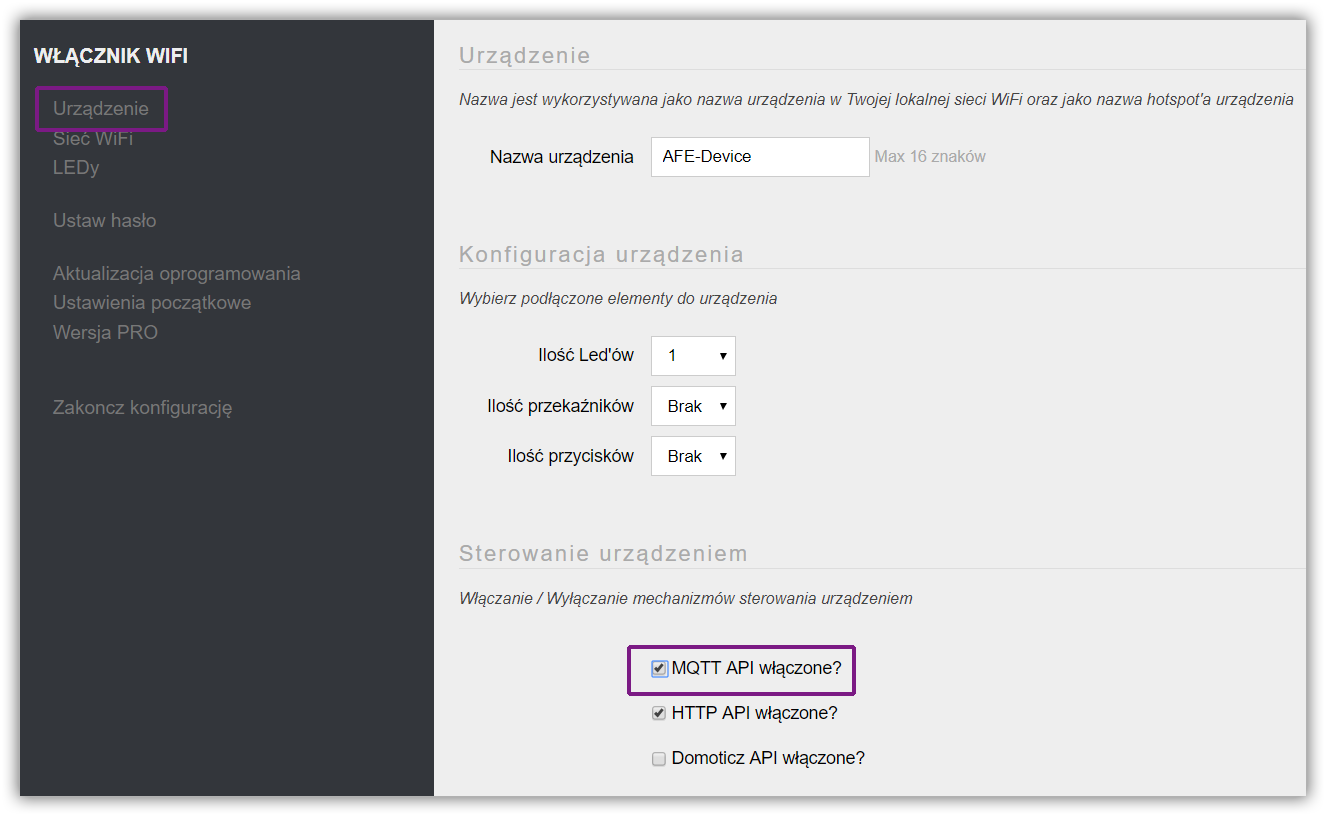The height and width of the screenshot is (816, 1326).
Task: Enable Domoticz API włączone checkbox
Action: pyautogui.click(x=659, y=759)
